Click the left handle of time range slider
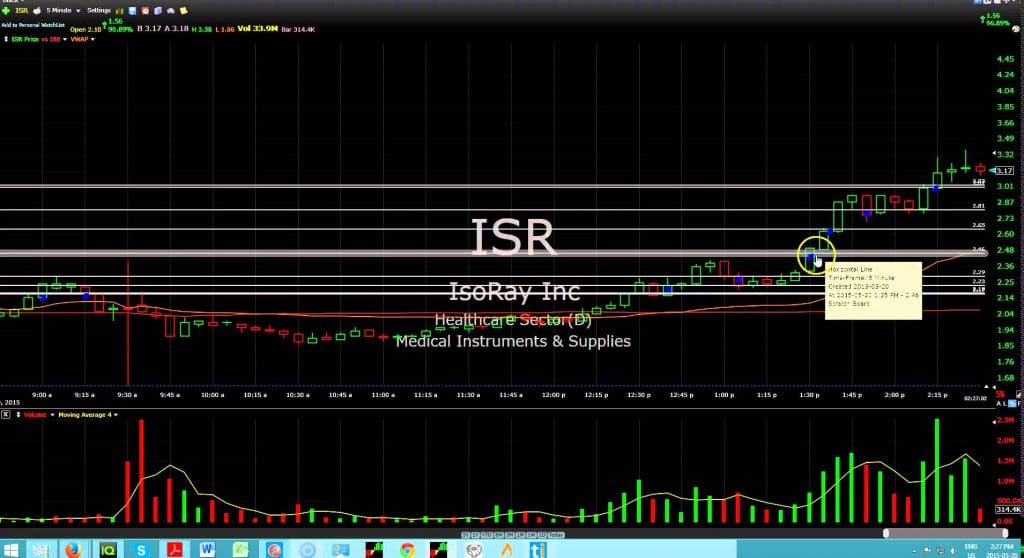Screen dimensions: 1024x558 (x=886, y=533)
